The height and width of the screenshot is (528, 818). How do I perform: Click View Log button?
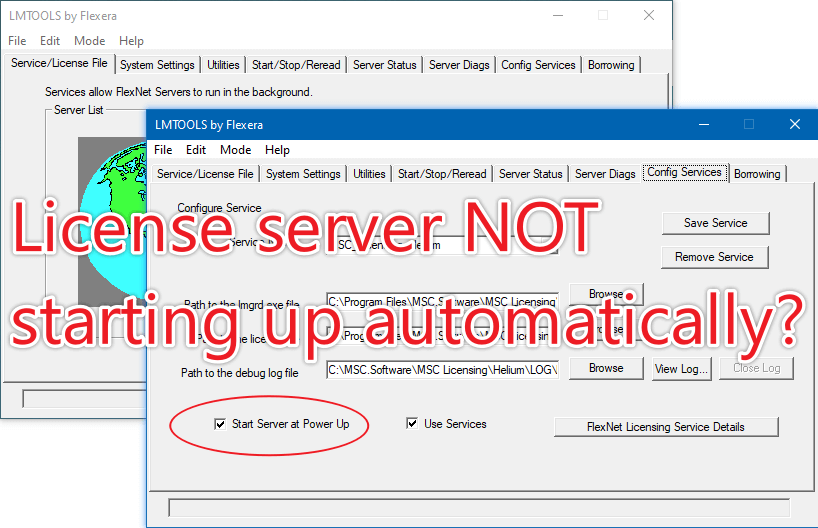pos(681,368)
